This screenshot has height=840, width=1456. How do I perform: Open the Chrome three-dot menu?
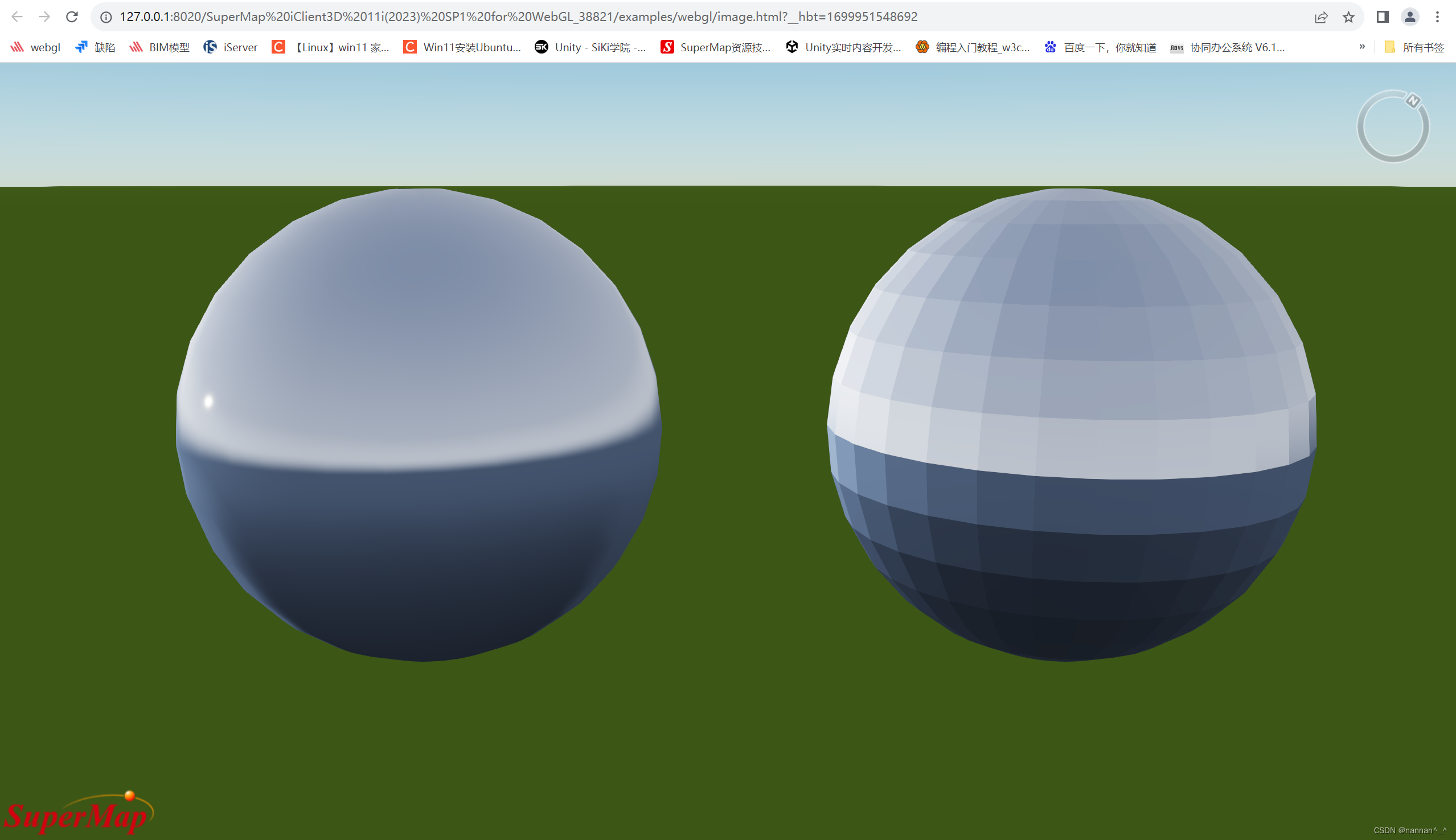(1438, 17)
